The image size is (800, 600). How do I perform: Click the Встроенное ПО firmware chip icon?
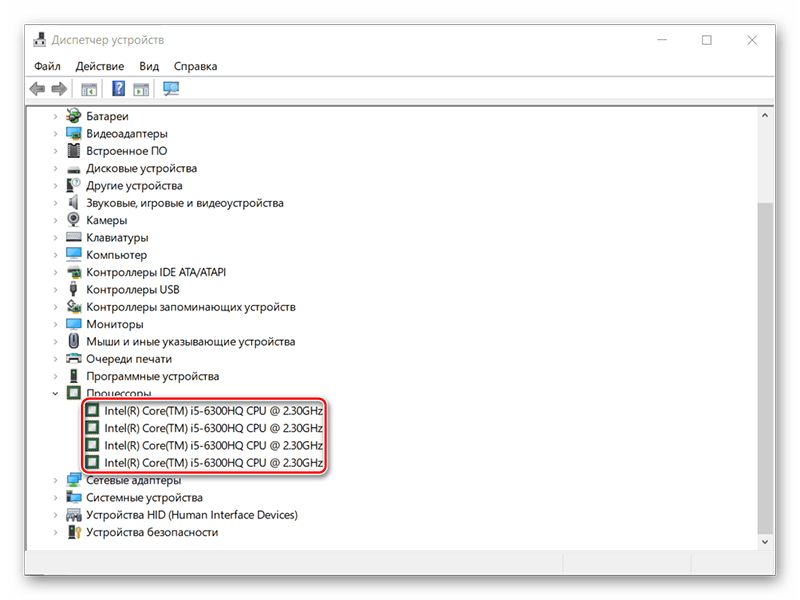click(x=74, y=151)
